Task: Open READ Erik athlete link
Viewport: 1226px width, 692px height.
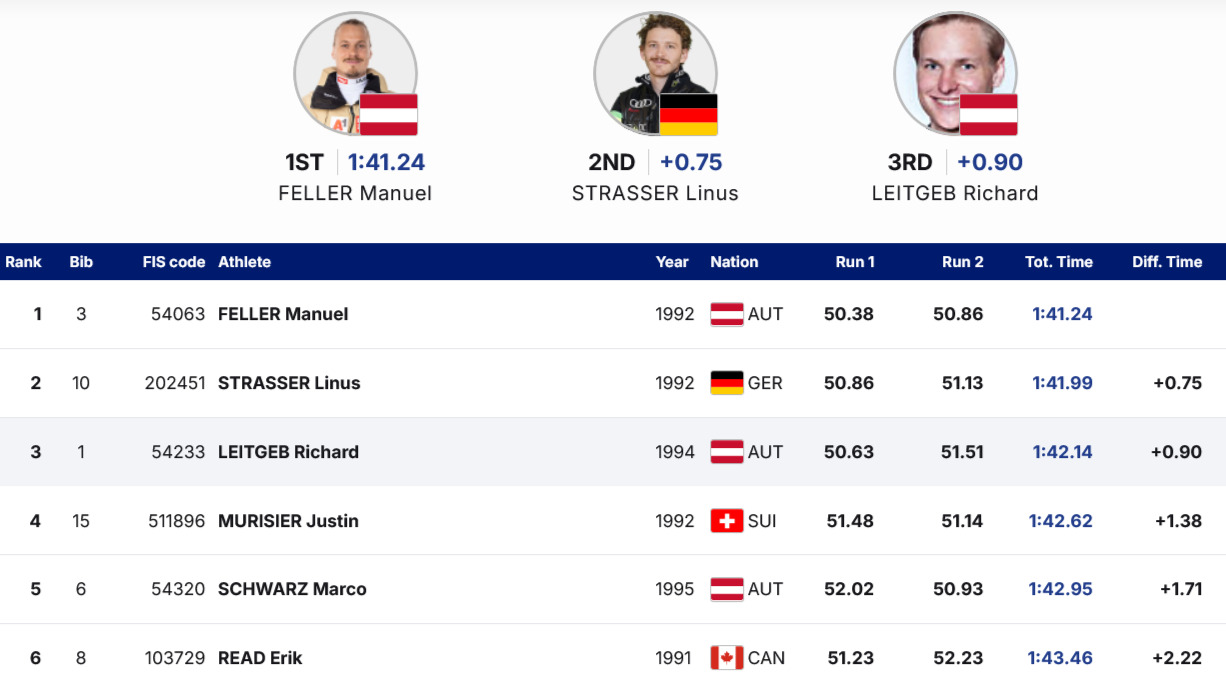Action: [x=260, y=658]
